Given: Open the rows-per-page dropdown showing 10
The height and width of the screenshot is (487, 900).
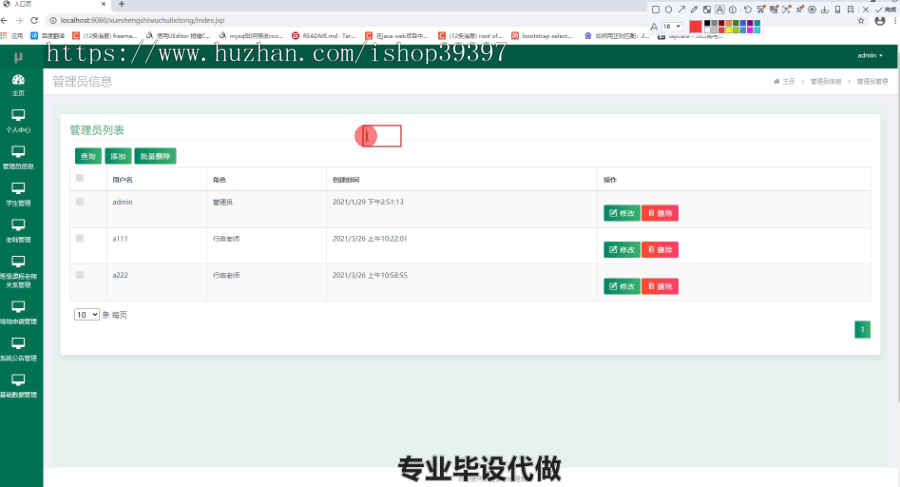Looking at the screenshot, I should coord(87,315).
